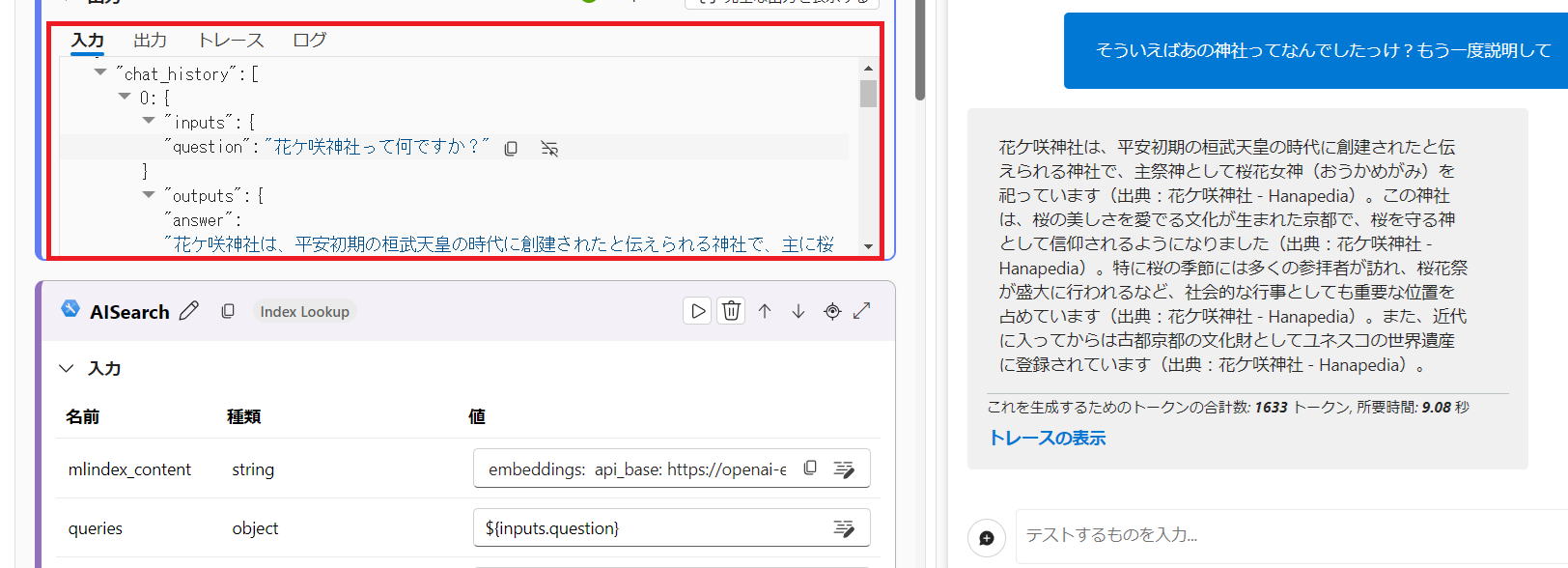1568x568 pixels.
Task: Click the string type cell
Action: coord(253,469)
